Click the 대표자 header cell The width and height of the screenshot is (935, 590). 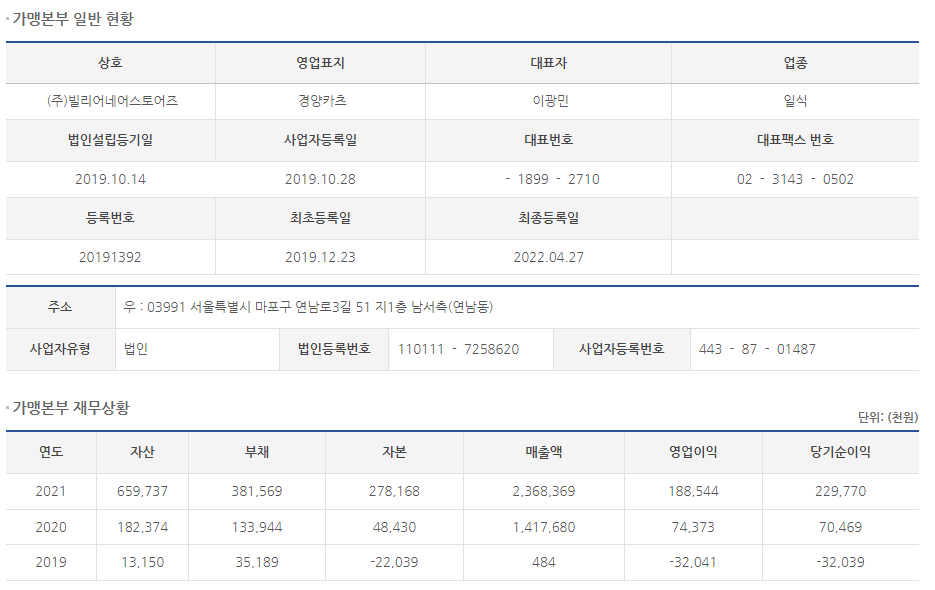click(549, 63)
